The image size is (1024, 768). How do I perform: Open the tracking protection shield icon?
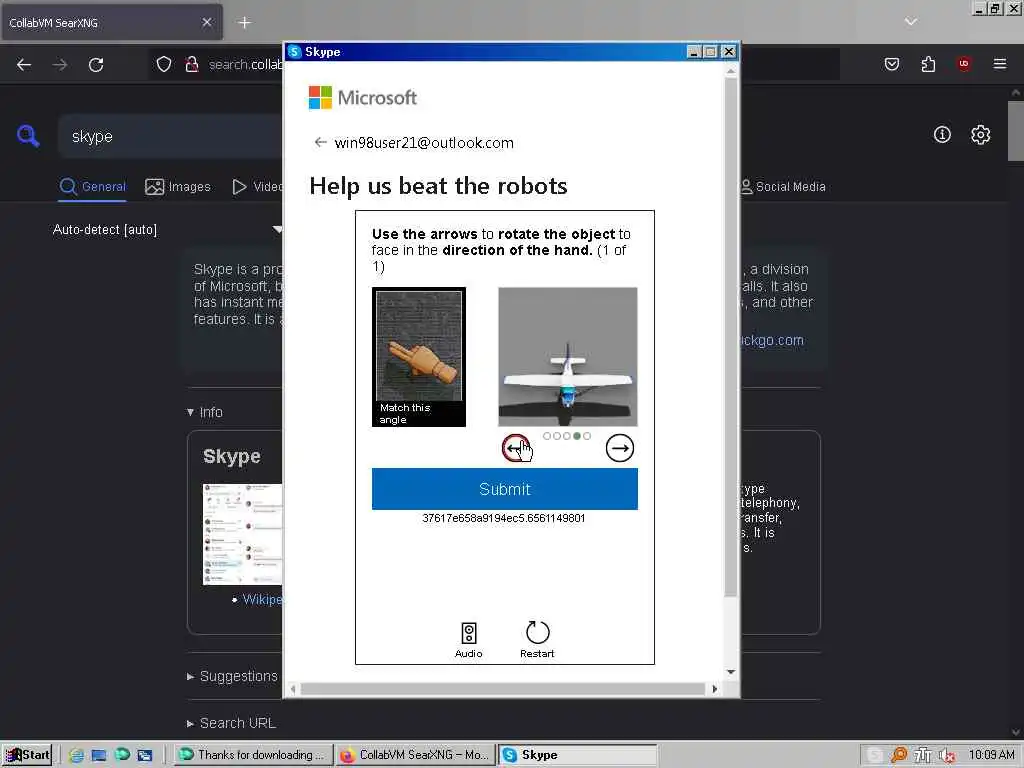(164, 64)
